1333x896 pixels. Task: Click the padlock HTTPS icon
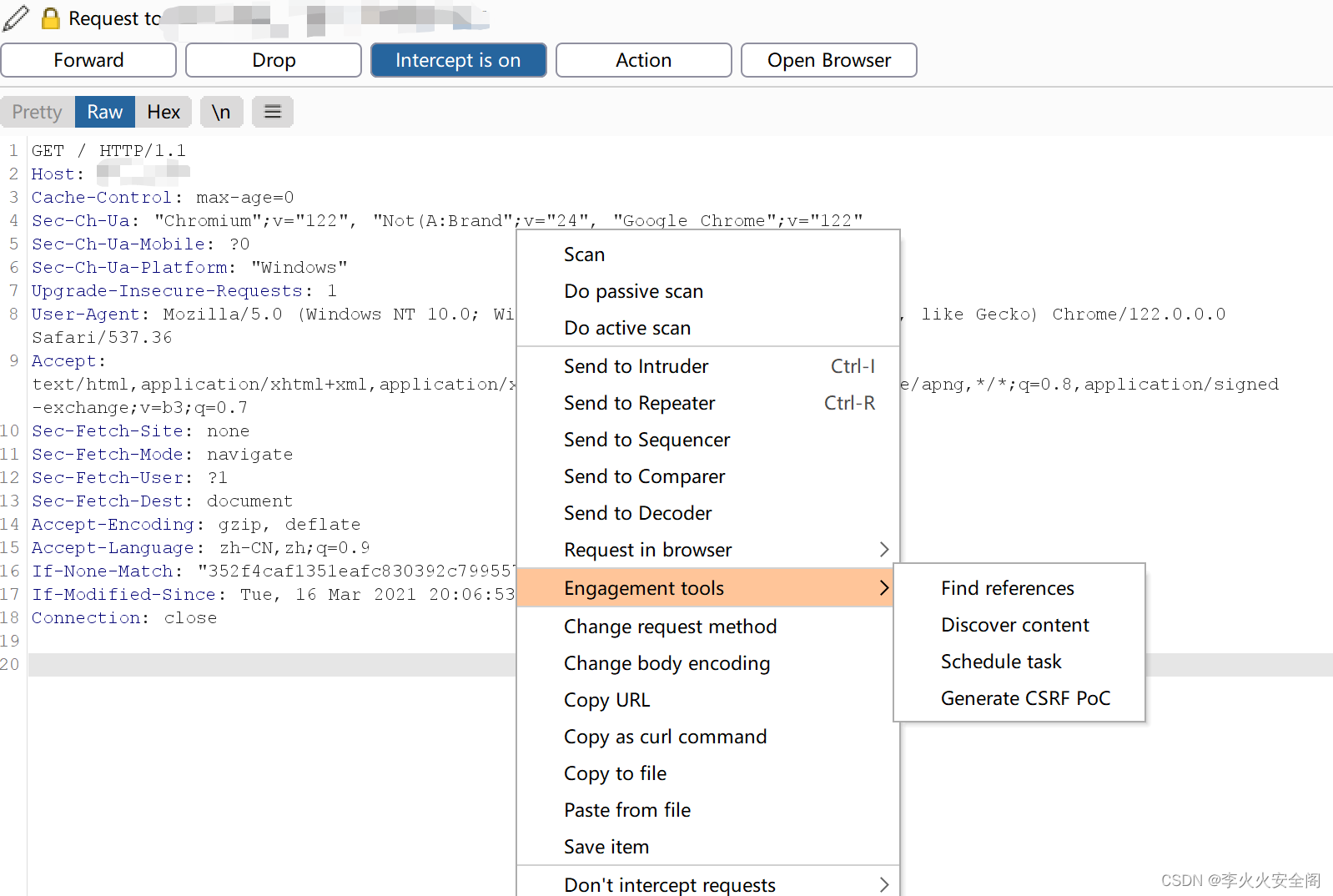point(51,18)
